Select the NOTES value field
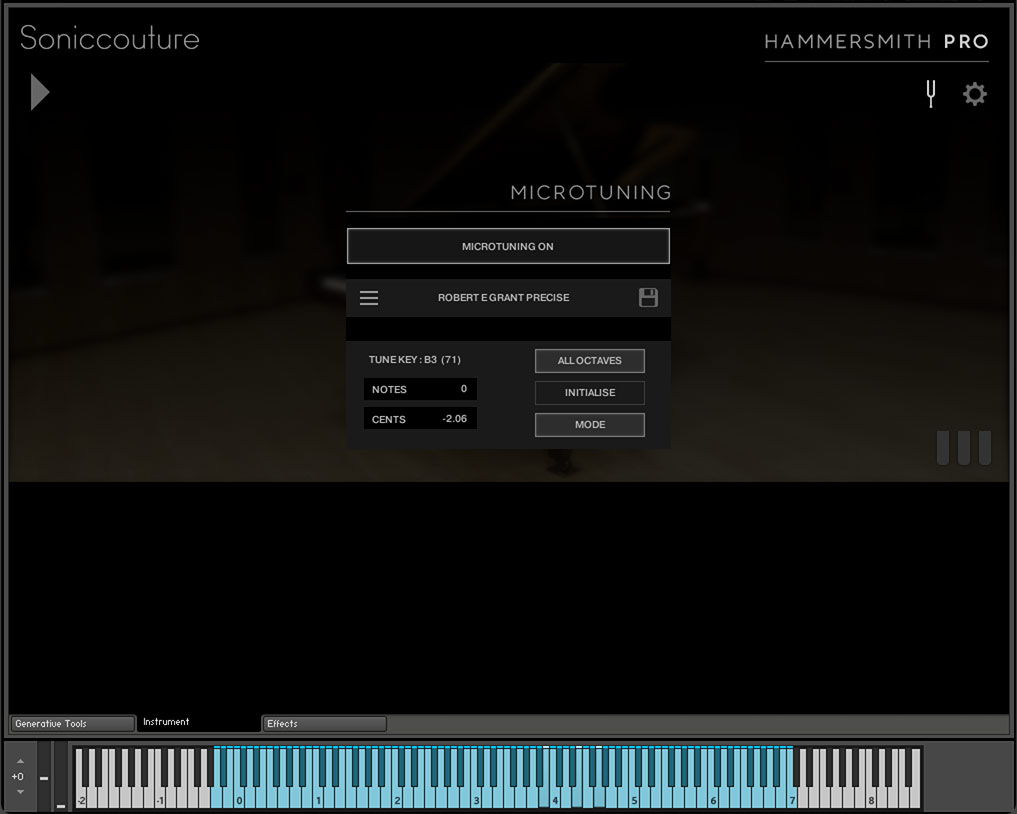The height and width of the screenshot is (814, 1017). pyautogui.click(x=420, y=389)
